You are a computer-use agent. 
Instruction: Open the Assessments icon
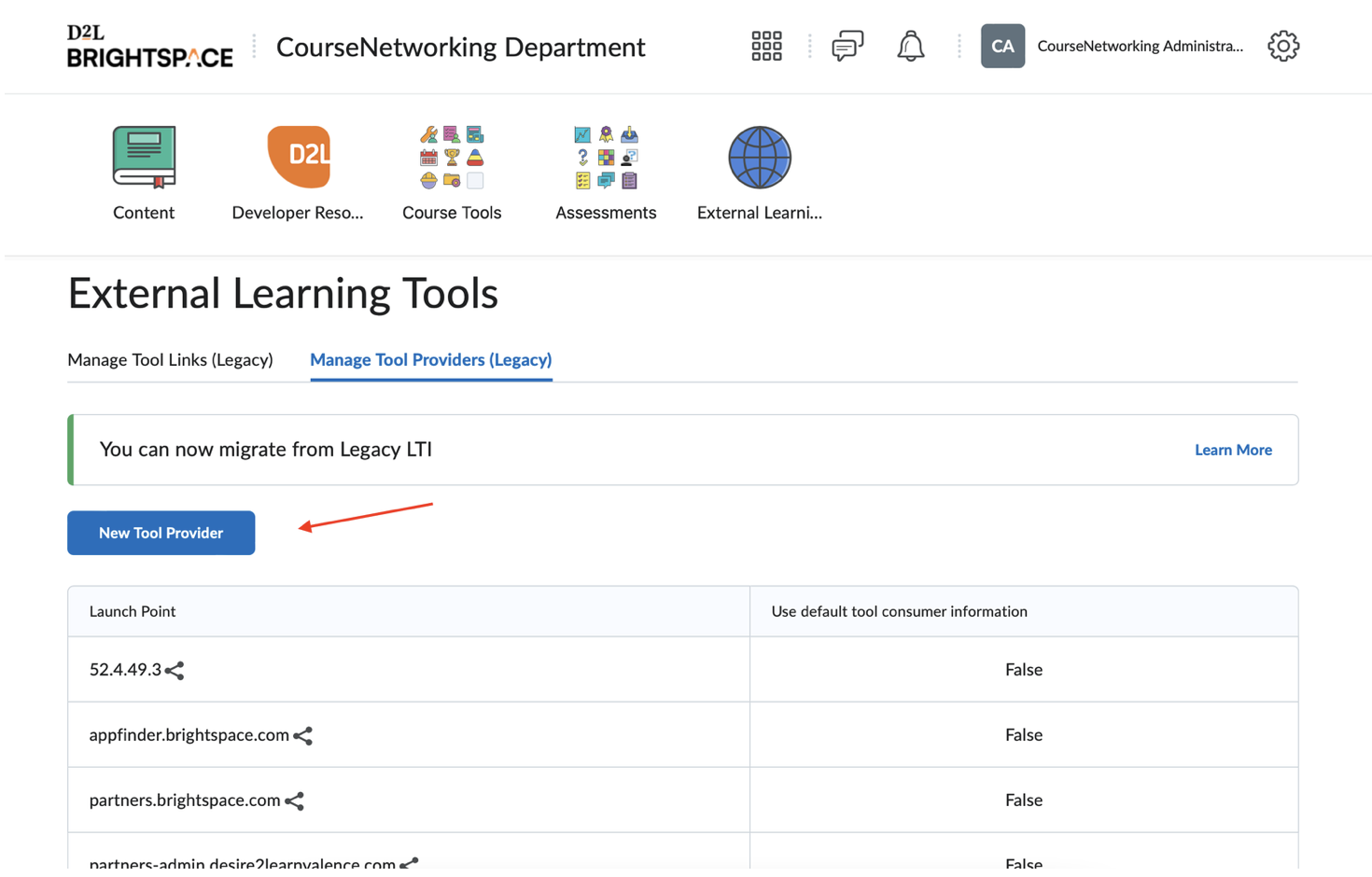(x=606, y=157)
